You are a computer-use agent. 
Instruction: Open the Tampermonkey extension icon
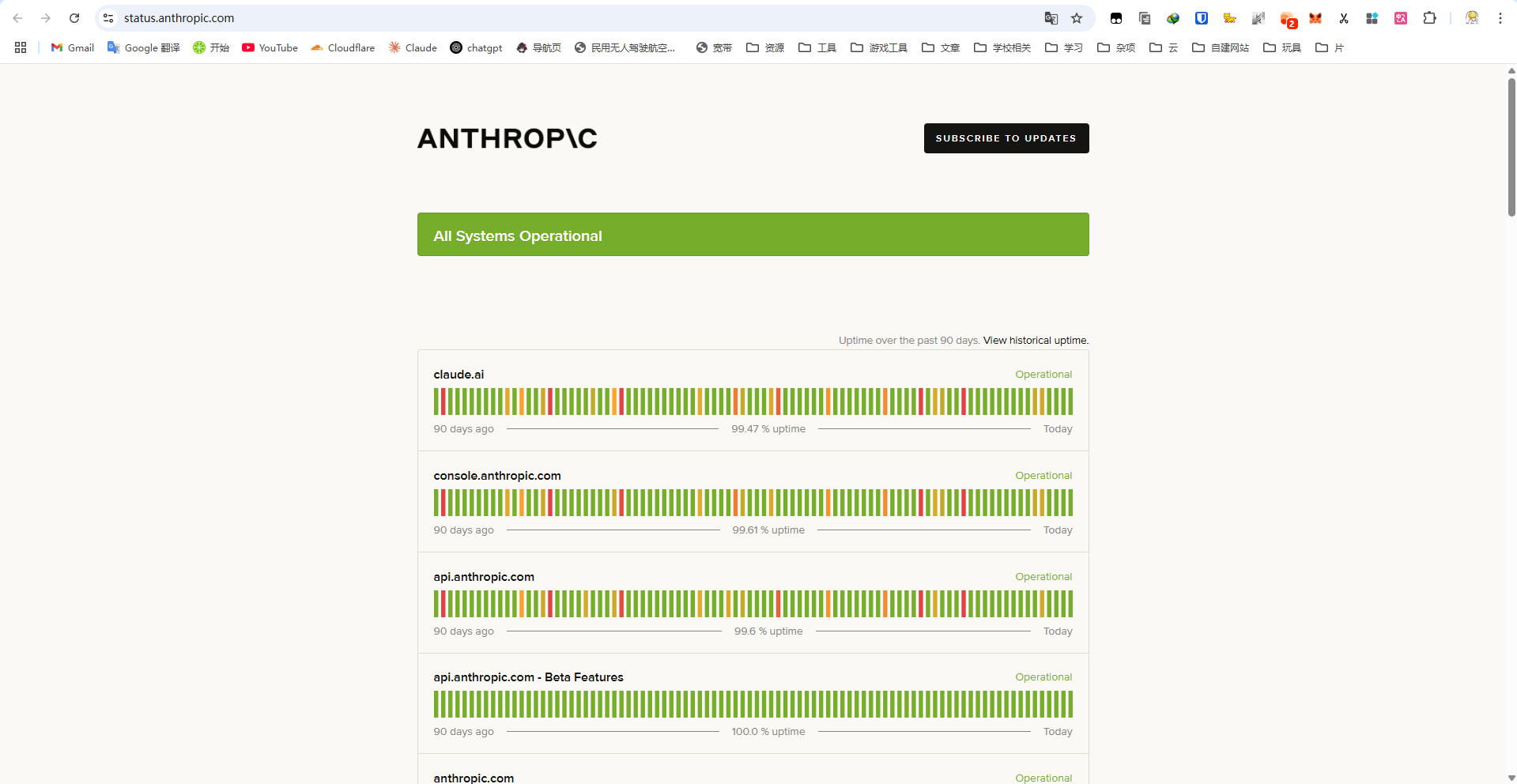pyautogui.click(x=1116, y=18)
